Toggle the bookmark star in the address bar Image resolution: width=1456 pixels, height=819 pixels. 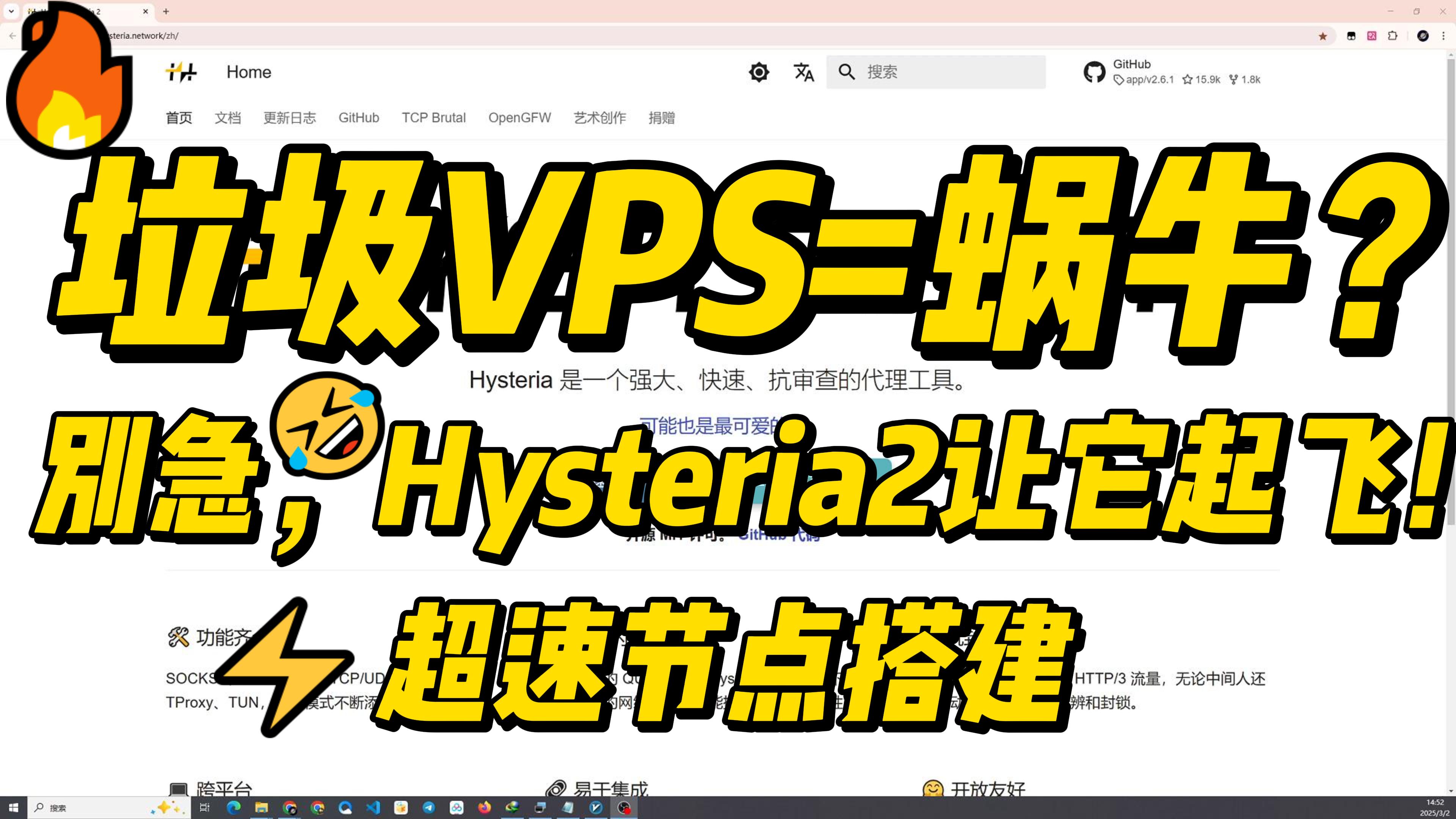pos(1323,36)
